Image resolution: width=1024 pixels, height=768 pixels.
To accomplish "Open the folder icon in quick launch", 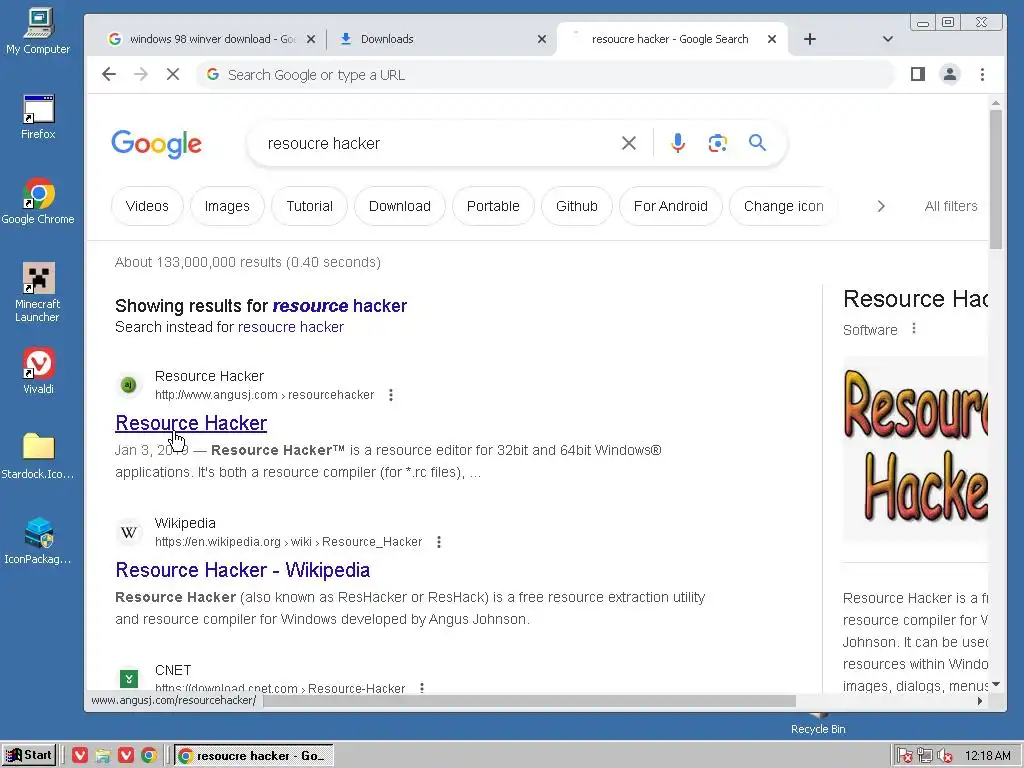I will click(x=103, y=755).
